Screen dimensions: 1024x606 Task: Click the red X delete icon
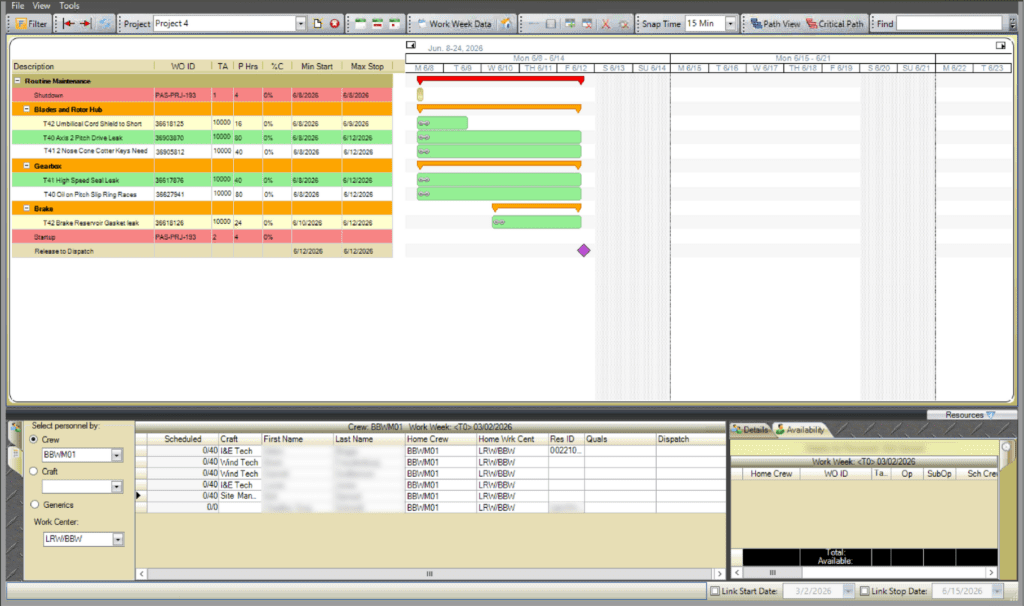pyautogui.click(x=605, y=23)
